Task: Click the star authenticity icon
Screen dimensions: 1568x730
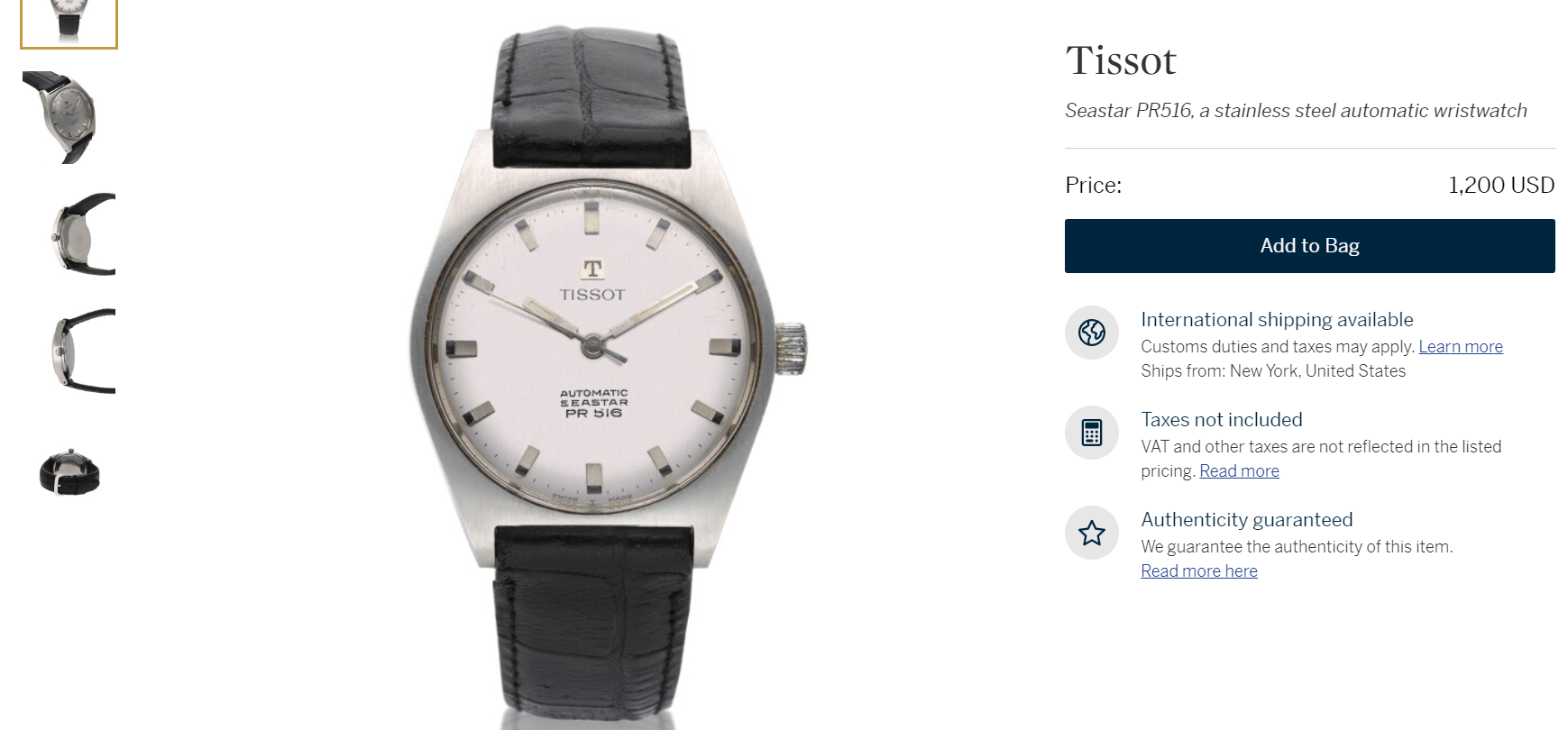Action: 1092,533
